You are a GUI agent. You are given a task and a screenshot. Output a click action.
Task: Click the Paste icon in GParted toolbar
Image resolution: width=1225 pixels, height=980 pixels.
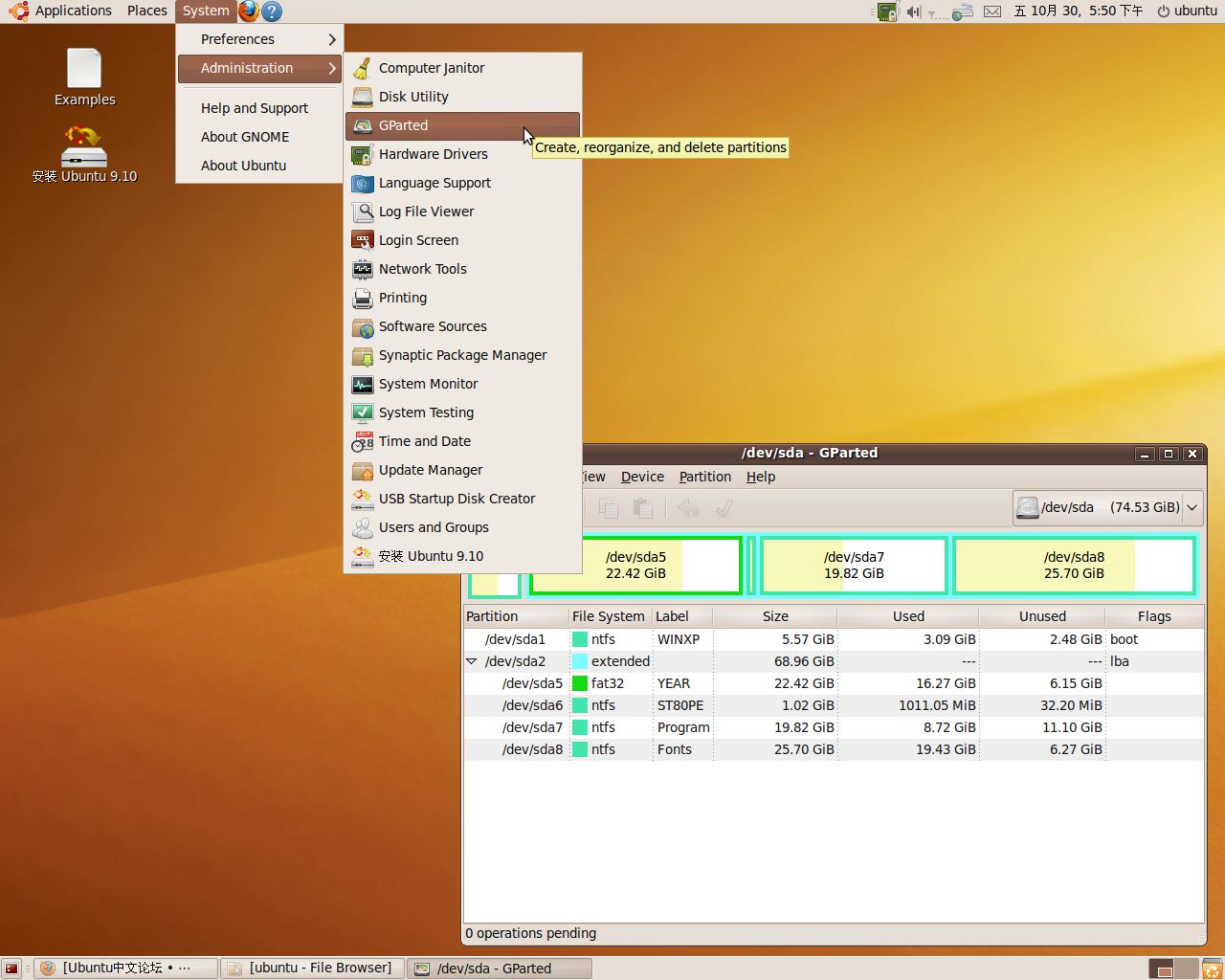coord(643,508)
